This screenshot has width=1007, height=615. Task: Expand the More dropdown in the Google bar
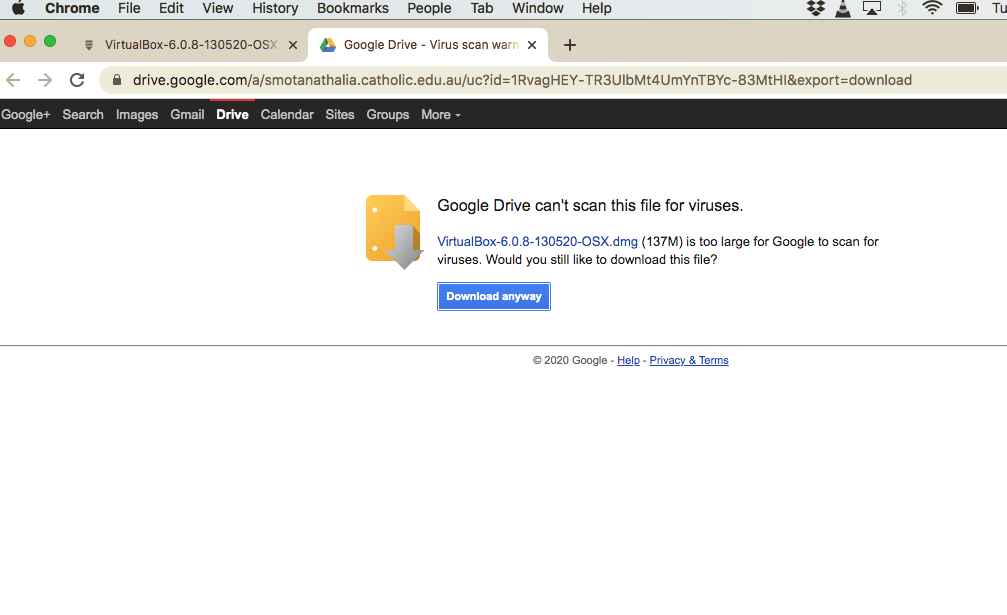point(441,115)
